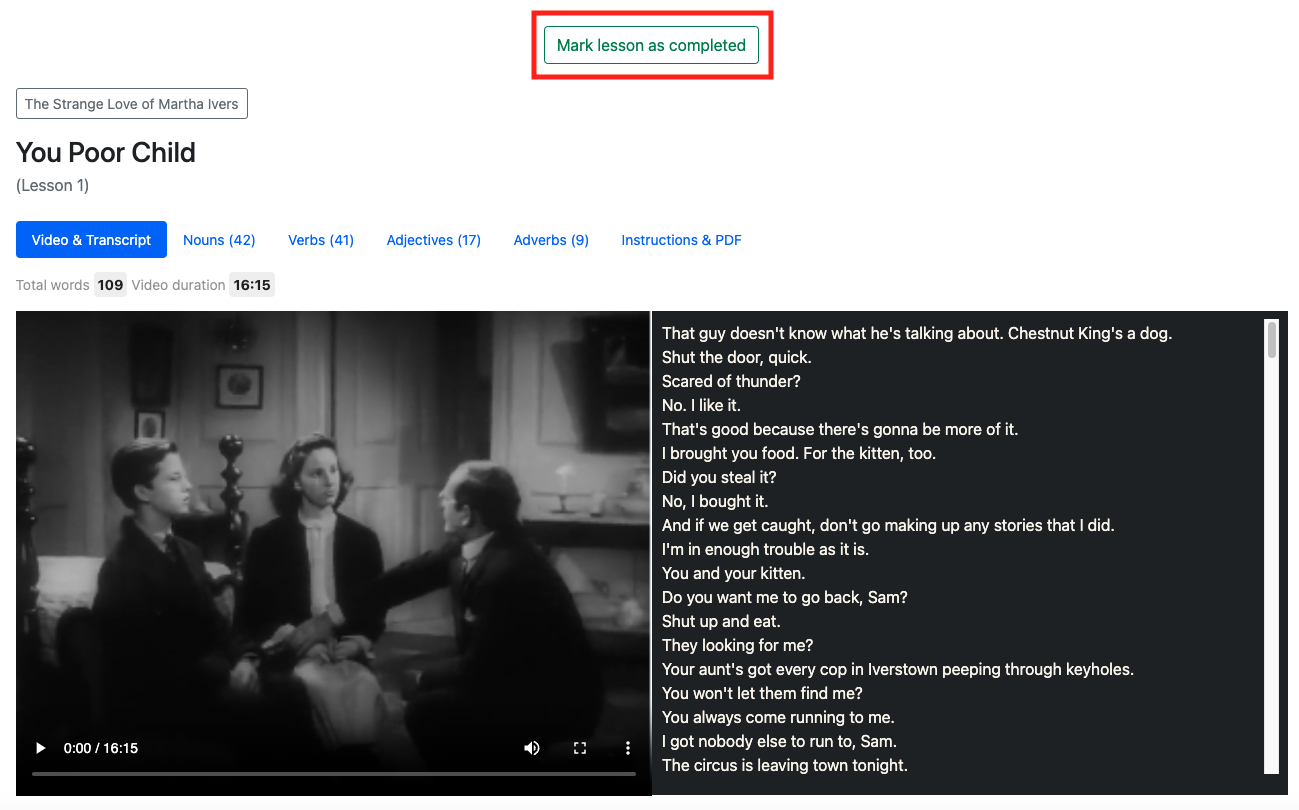Viewport: 1299px width, 810px height.
Task: Open the Adjectives (17) tab
Action: pyautogui.click(x=434, y=240)
